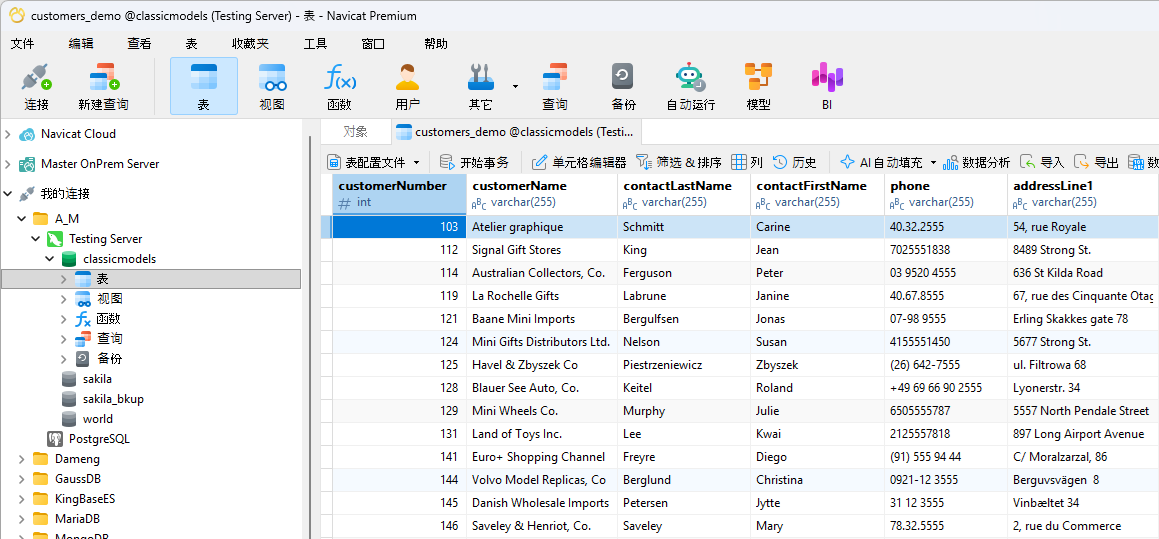This screenshot has height=539, width=1159.
Task: Expand the Dameng folder
Action: 21,458
